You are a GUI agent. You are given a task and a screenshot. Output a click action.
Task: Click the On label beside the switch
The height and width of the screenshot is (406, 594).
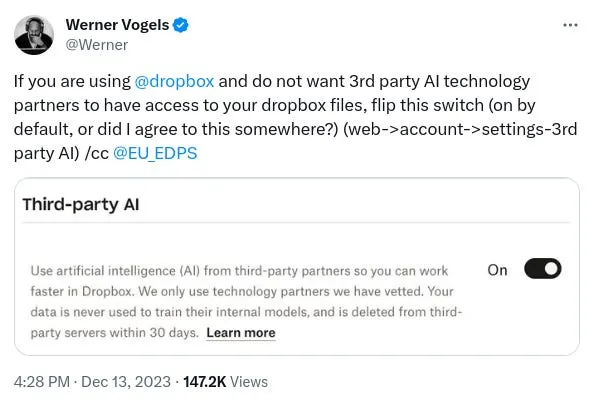497,270
